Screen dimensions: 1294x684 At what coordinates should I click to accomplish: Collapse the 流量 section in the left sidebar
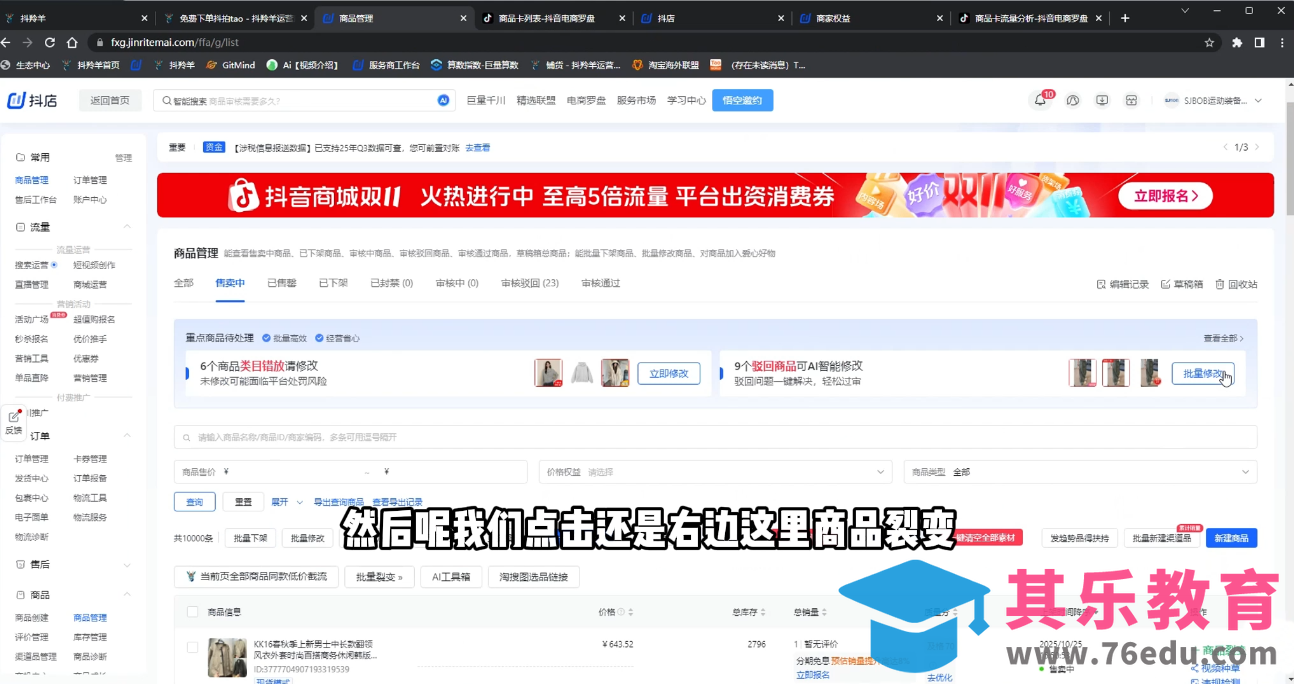(x=126, y=225)
